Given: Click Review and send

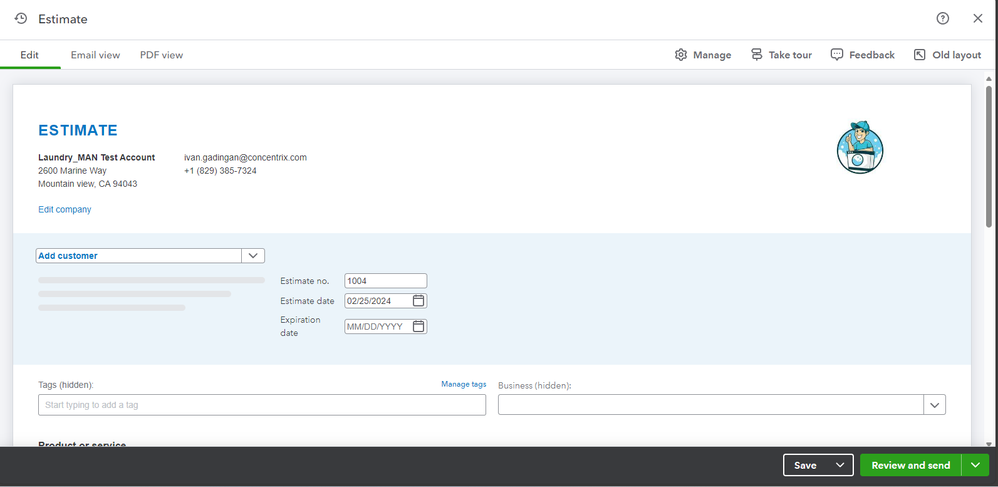Looking at the screenshot, I should point(910,465).
